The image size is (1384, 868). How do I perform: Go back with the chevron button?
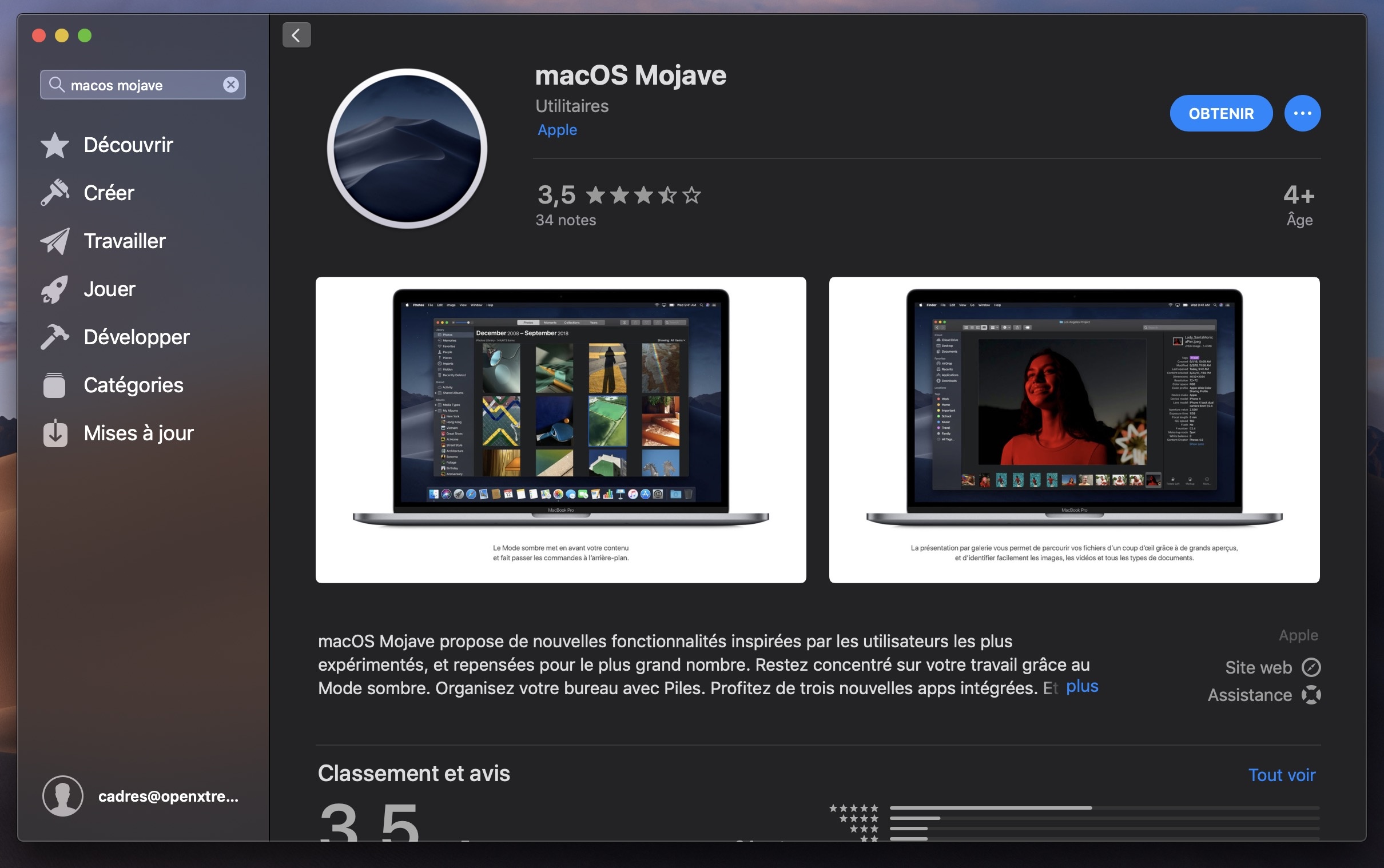coord(296,35)
